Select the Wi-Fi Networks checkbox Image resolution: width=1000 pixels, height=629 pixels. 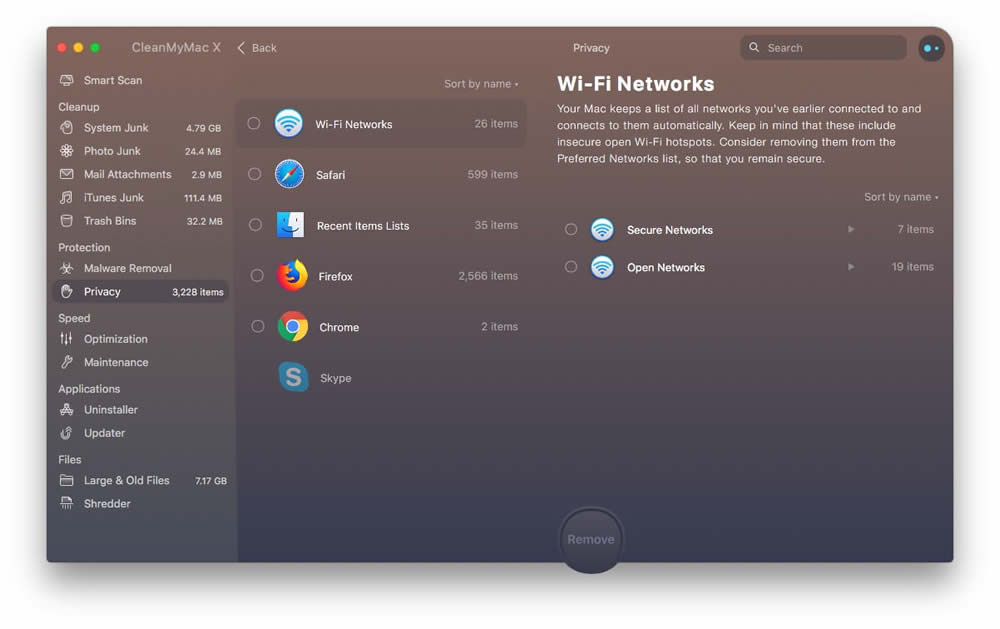pyautogui.click(x=254, y=124)
